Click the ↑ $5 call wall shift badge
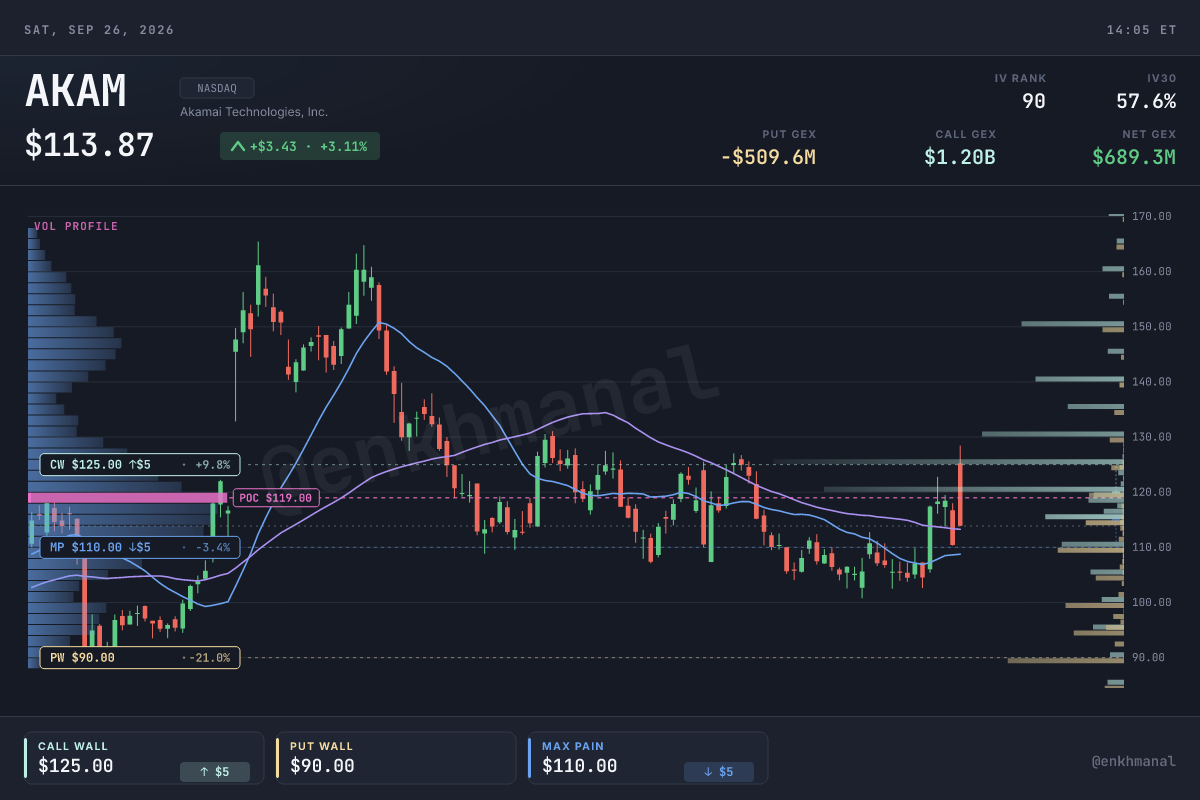Image resolution: width=1200 pixels, height=800 pixels. pos(215,772)
